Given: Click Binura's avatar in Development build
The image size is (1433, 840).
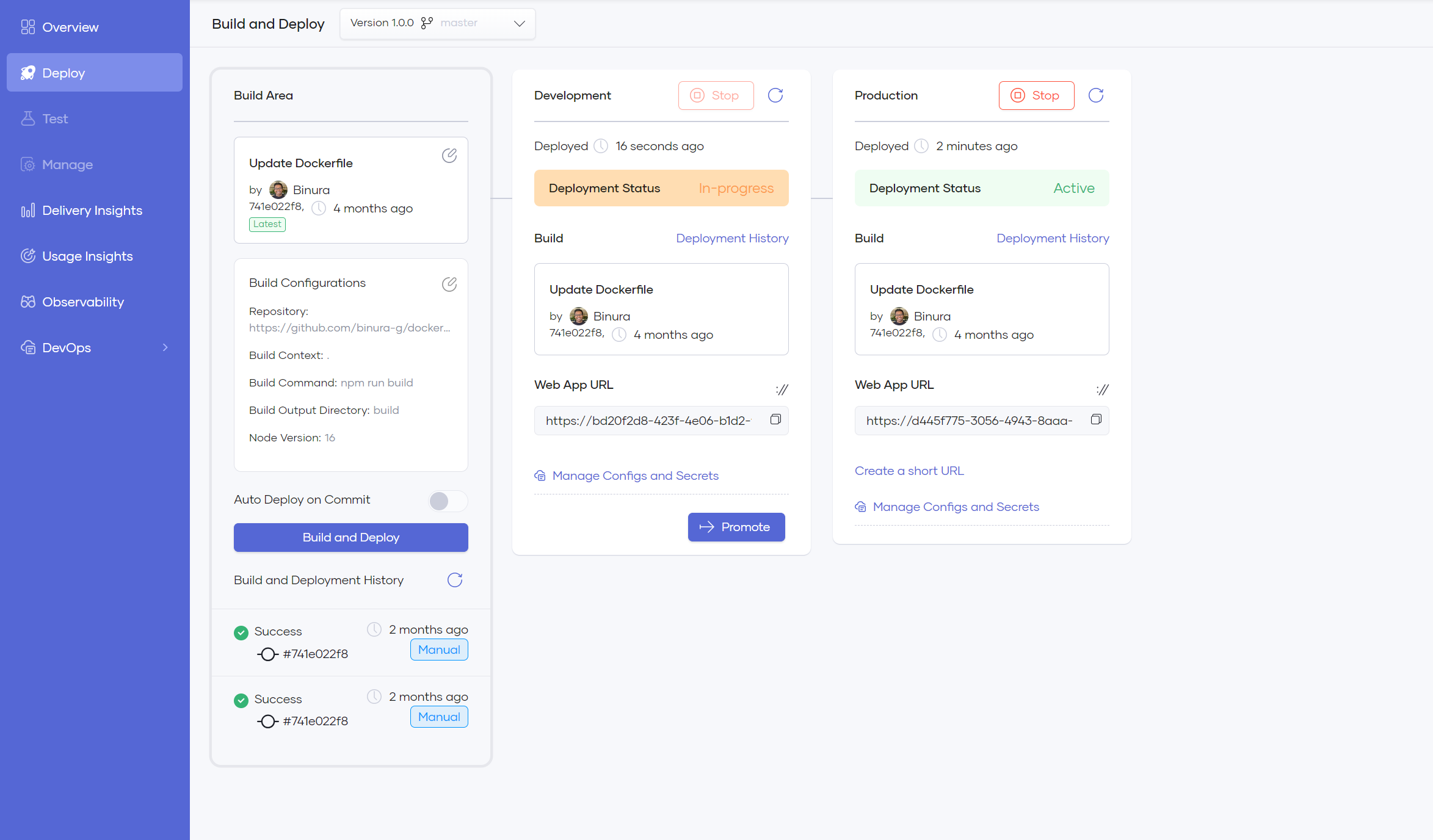Looking at the screenshot, I should click(579, 316).
